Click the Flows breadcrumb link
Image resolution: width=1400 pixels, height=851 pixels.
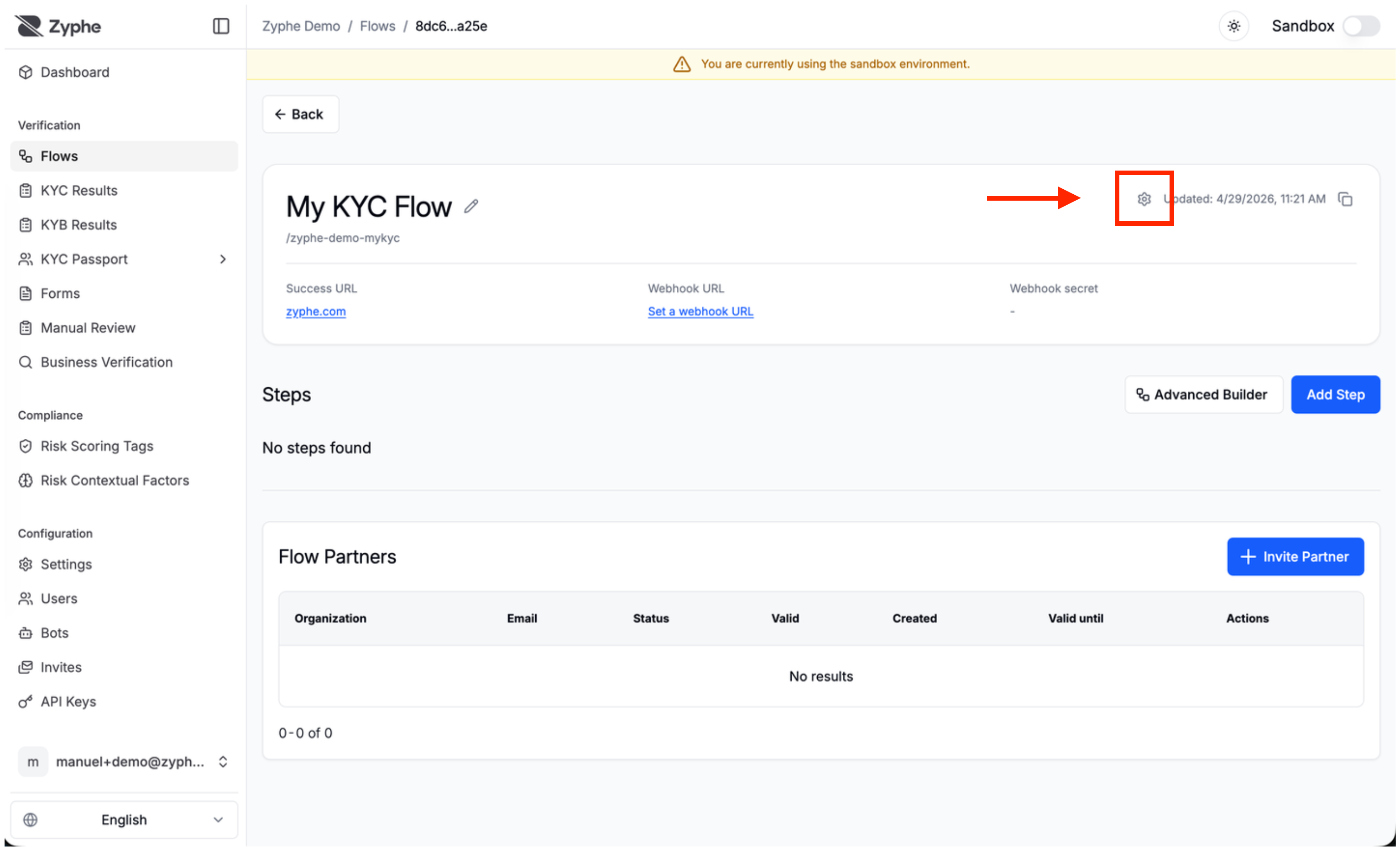tap(377, 26)
